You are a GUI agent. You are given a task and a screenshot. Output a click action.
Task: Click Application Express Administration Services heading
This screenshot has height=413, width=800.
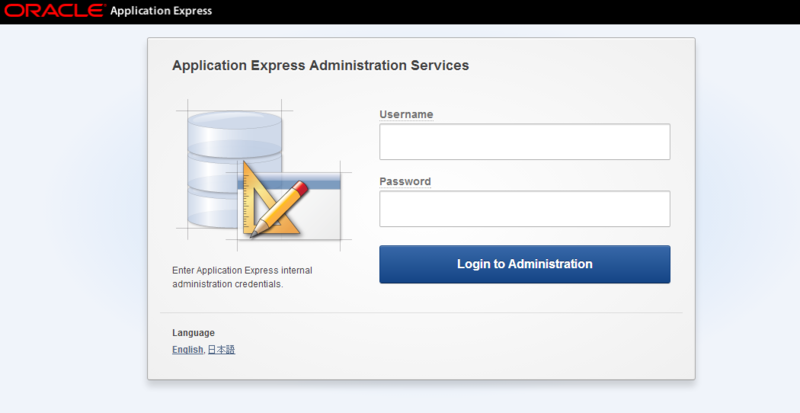point(320,65)
